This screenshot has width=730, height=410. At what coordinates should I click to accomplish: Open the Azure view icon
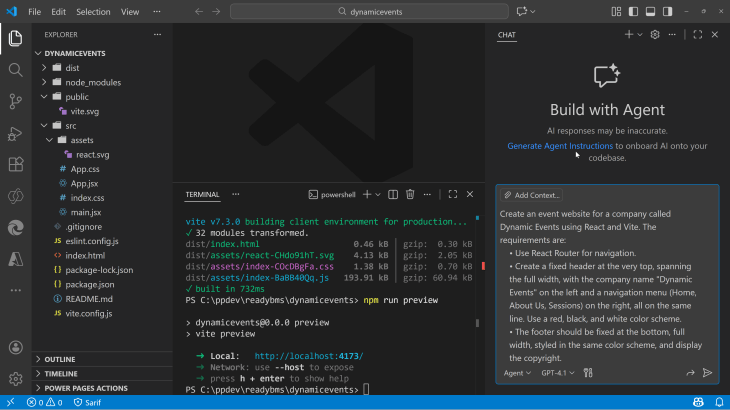coord(15,259)
